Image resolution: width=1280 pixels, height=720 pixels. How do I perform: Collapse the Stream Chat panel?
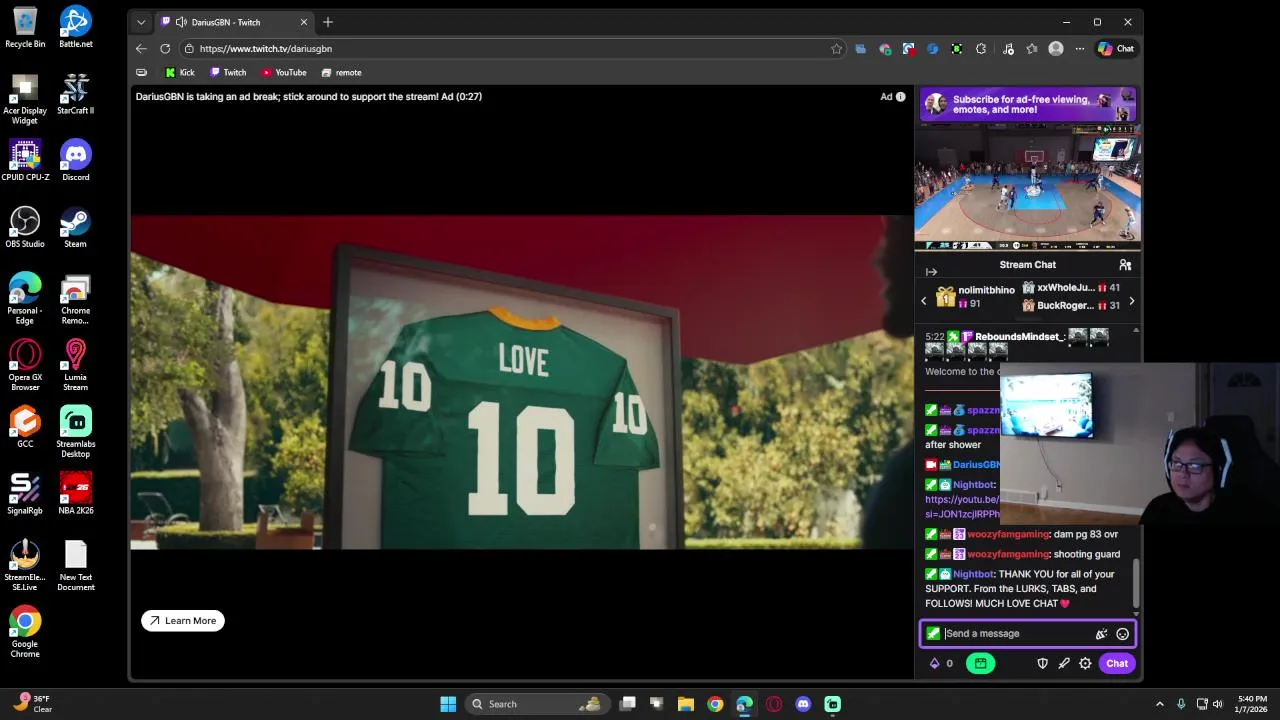coord(931,271)
